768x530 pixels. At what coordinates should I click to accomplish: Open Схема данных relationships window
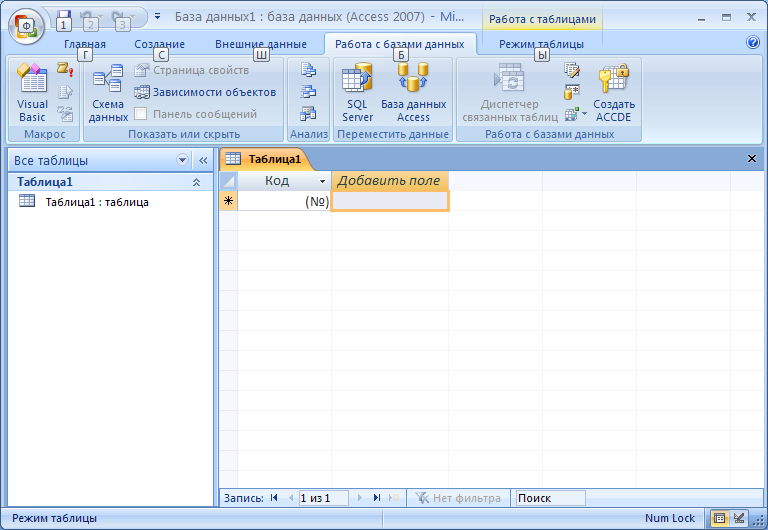coord(108,93)
